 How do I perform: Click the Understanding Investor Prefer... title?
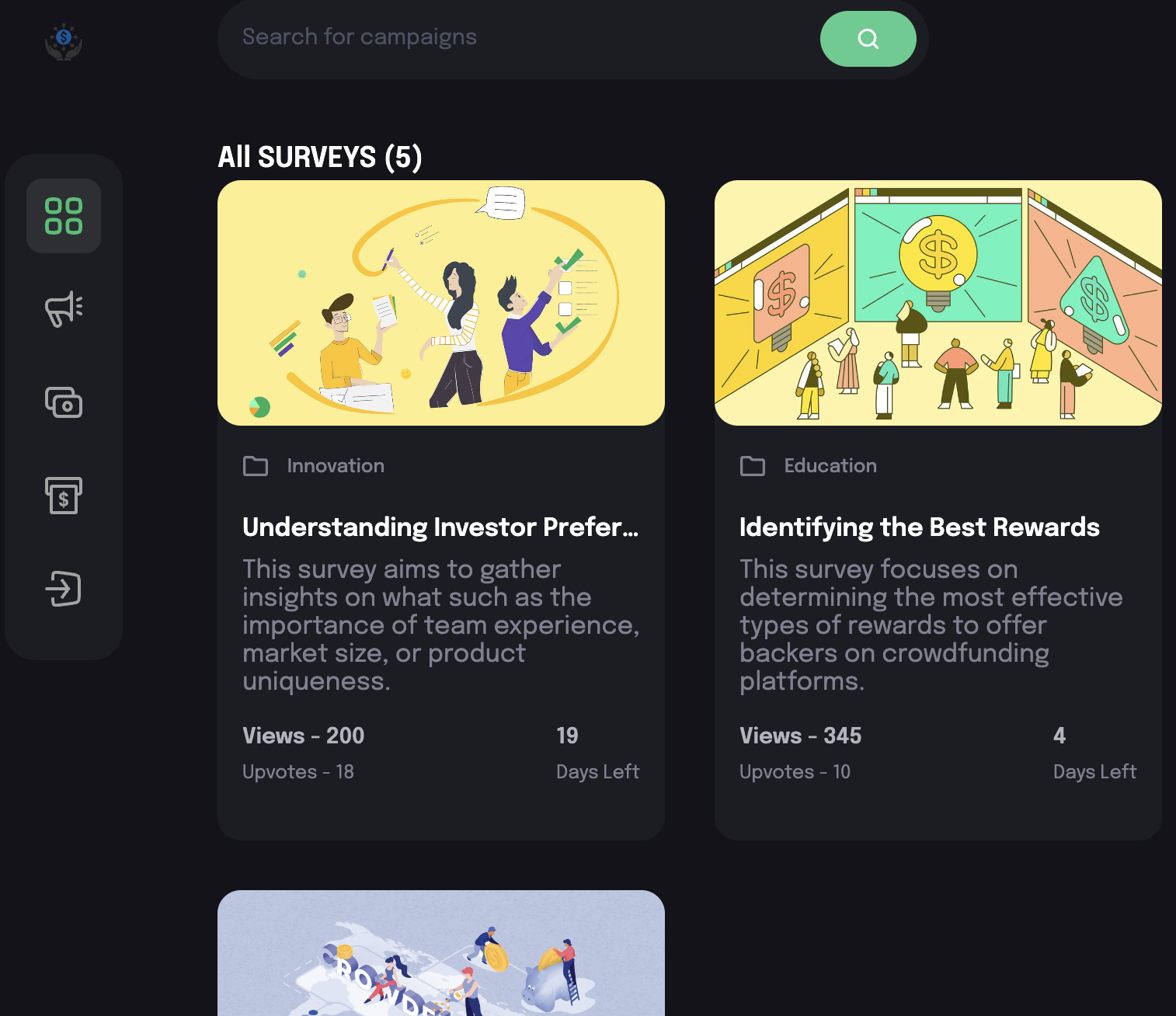(x=440, y=527)
